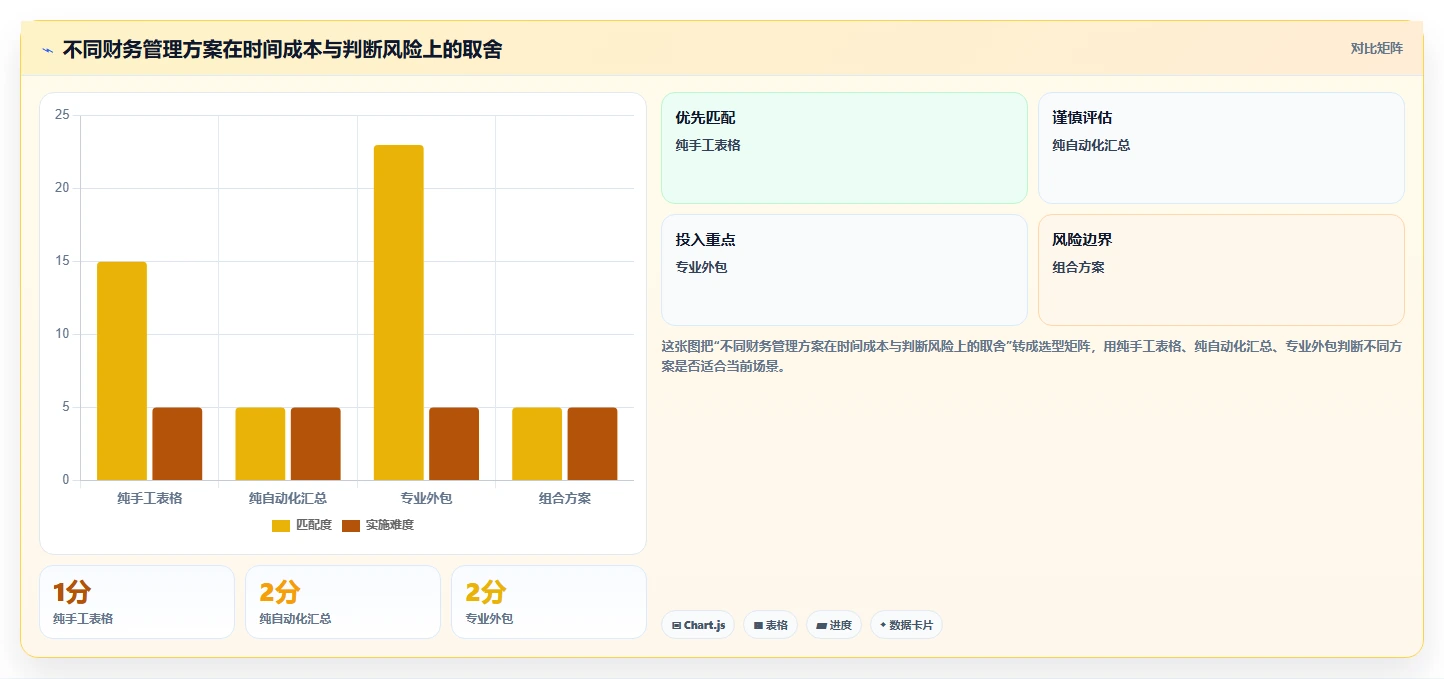
Task: Click the 专业外包 x-axis label
Action: (426, 497)
